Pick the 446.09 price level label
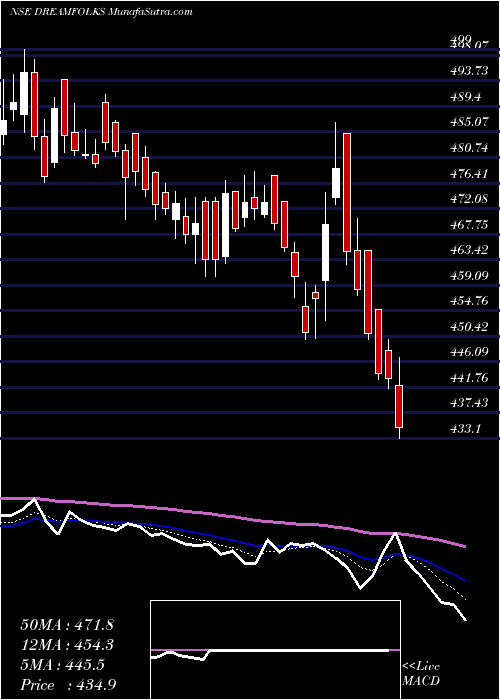This screenshot has height=700, width=500. pos(468,353)
